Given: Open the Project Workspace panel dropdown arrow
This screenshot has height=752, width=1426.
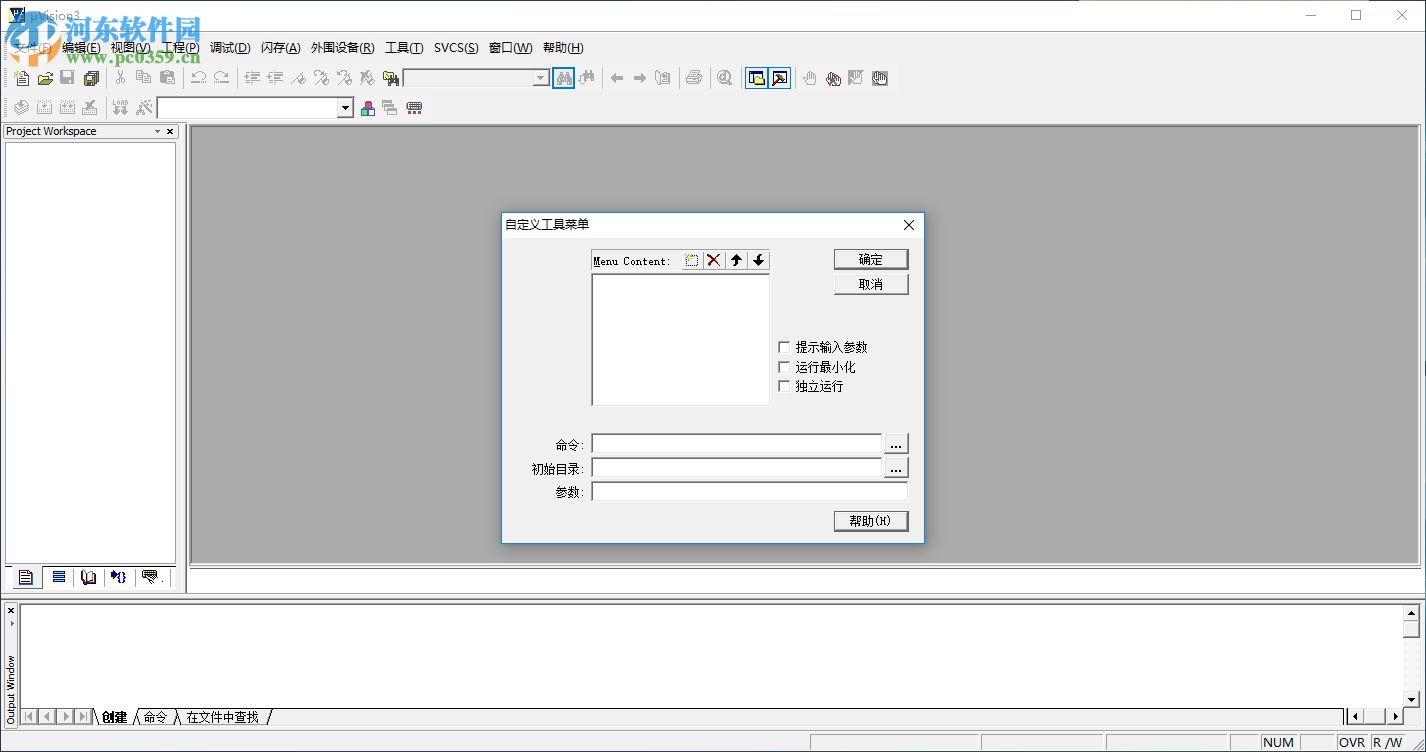Looking at the screenshot, I should click(157, 132).
